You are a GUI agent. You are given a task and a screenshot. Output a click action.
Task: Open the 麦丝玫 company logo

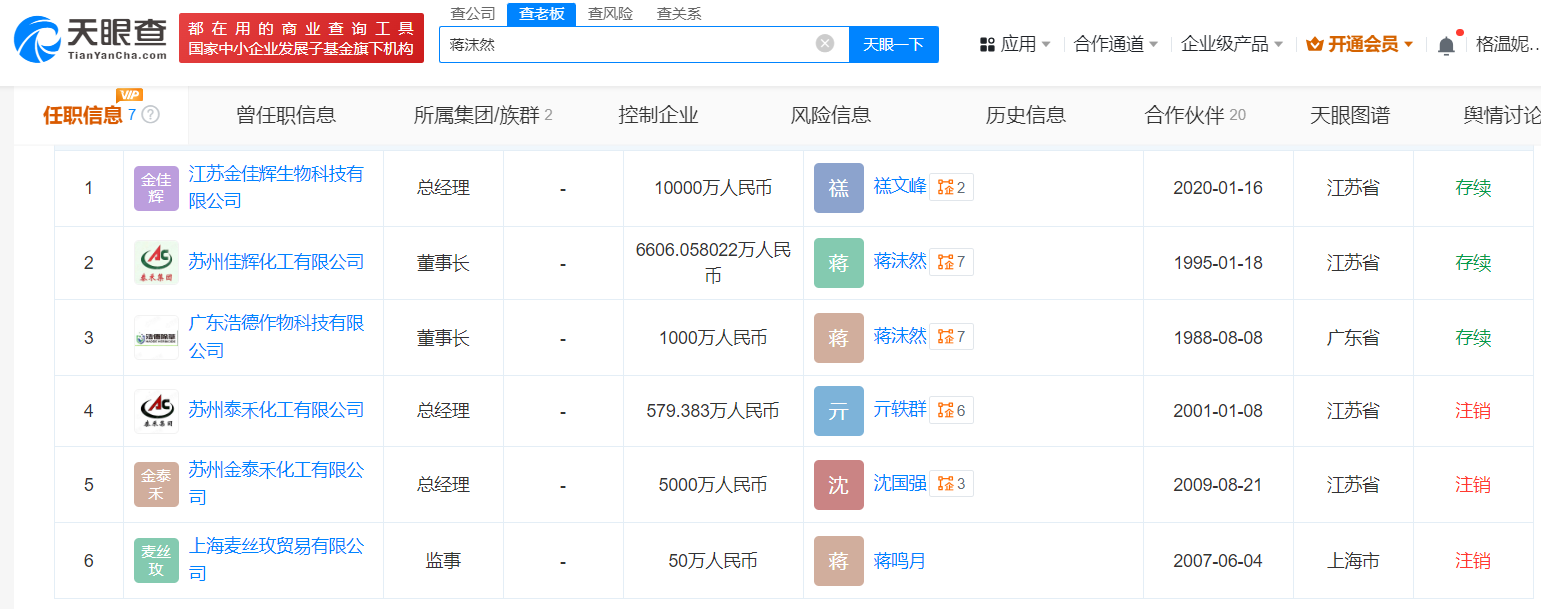(x=156, y=560)
